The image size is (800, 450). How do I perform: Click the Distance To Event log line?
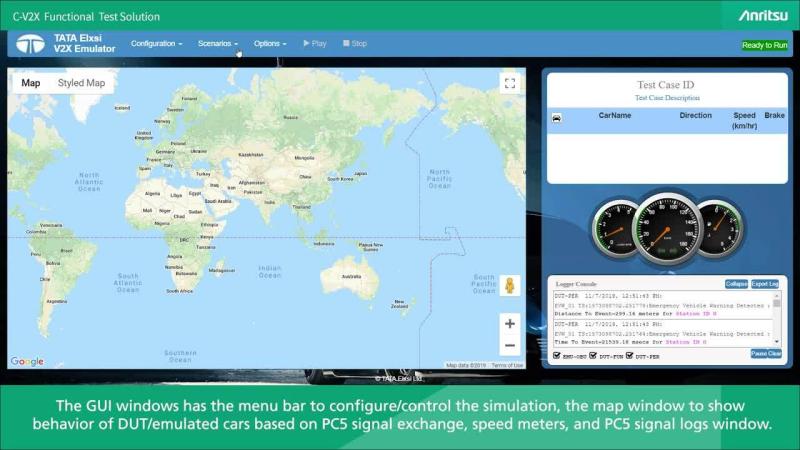pyautogui.click(x=636, y=313)
